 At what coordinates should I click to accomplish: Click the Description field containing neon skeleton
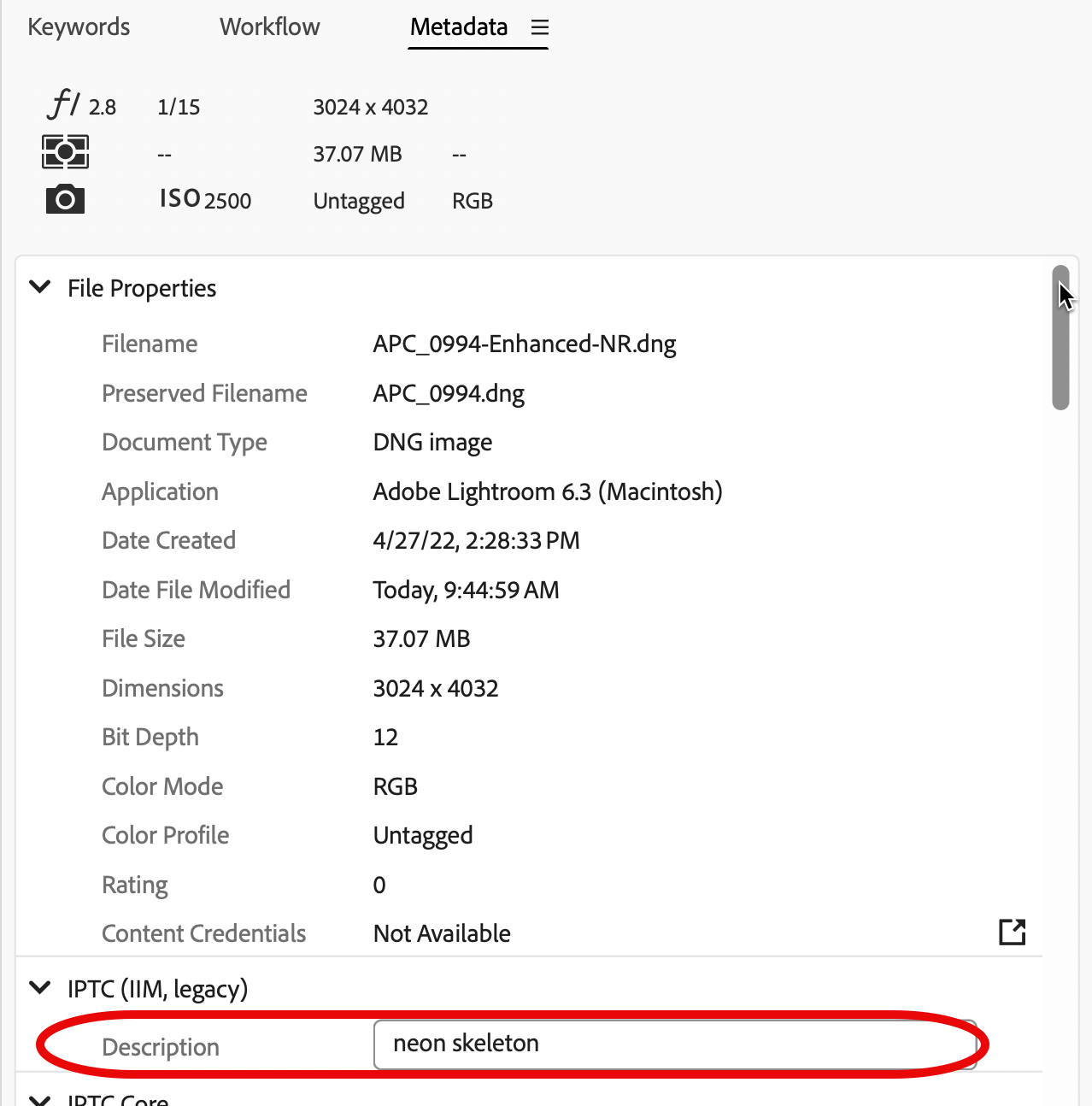point(675,1044)
